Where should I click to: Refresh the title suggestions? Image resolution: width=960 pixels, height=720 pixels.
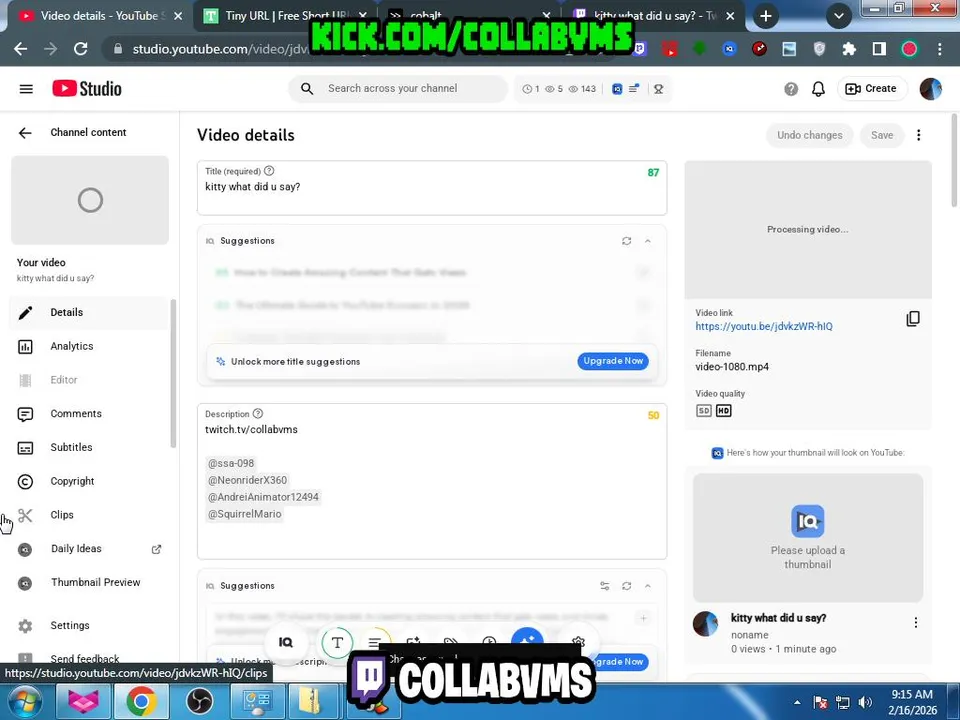click(x=626, y=241)
